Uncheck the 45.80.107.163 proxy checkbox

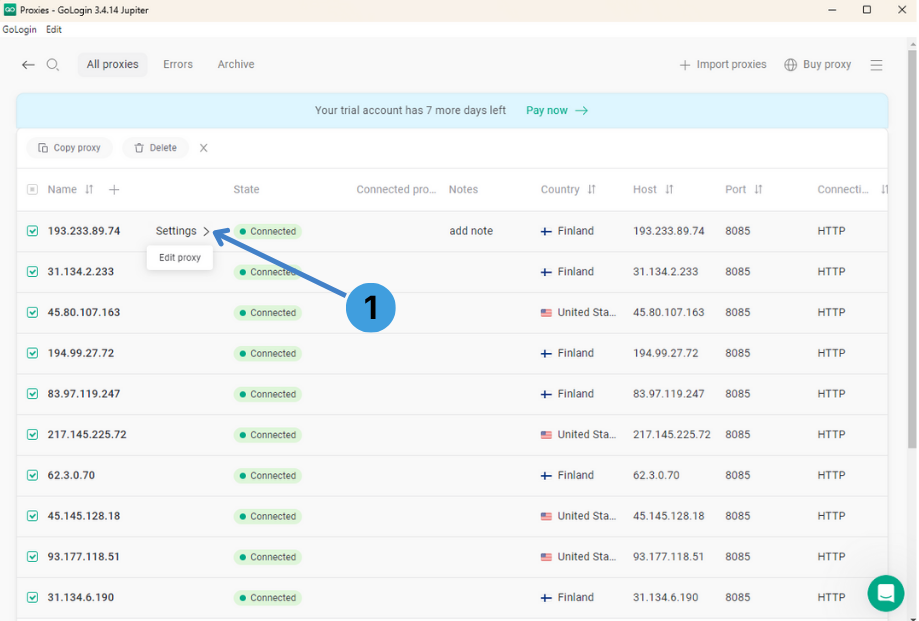(x=32, y=312)
